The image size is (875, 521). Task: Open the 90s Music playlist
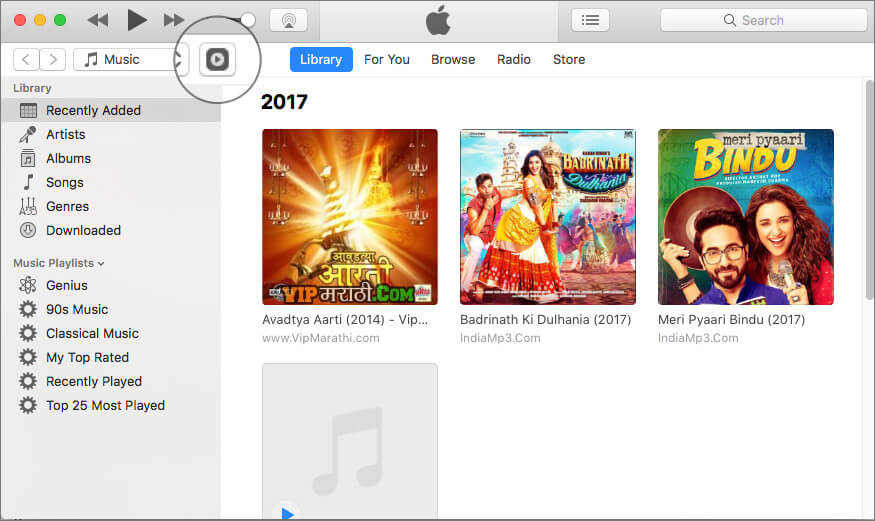111,310
